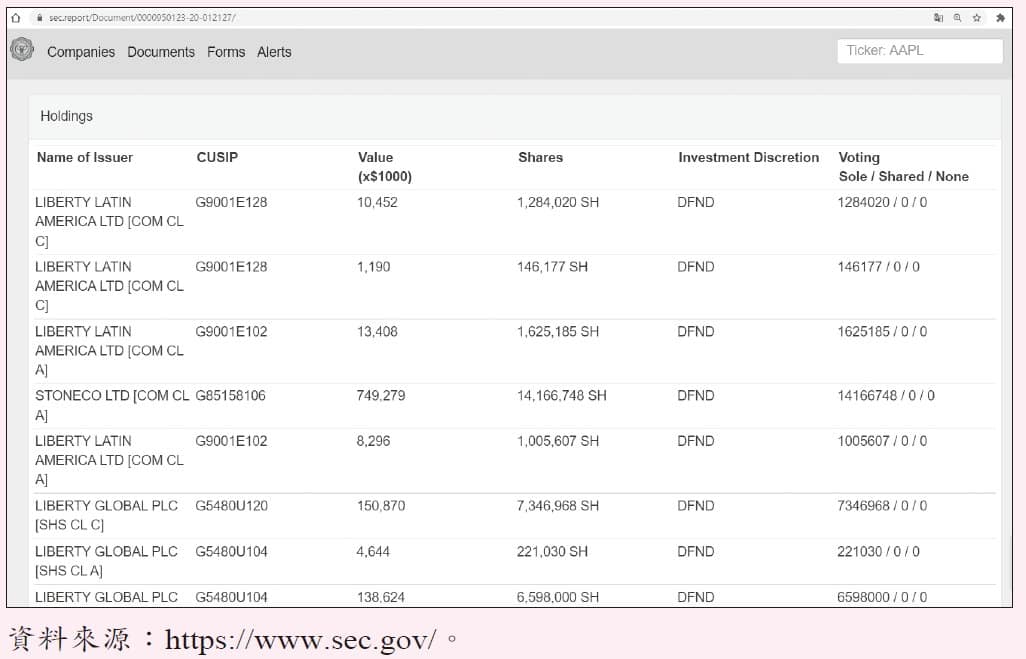Click voting figure 7346968 / 0 / 0
Viewport: 1026px width, 659px height.
882,506
